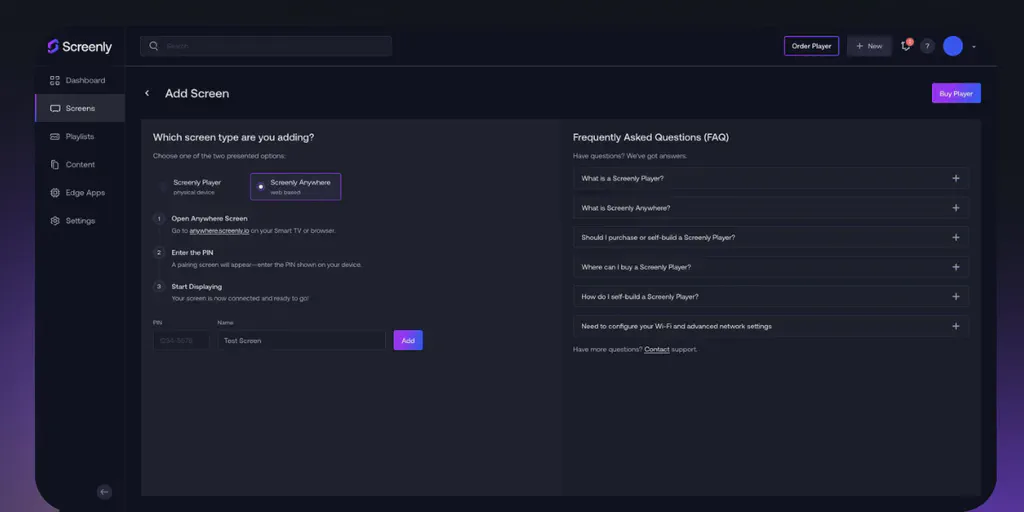
Task: Open the notifications bell icon
Action: click(906, 46)
